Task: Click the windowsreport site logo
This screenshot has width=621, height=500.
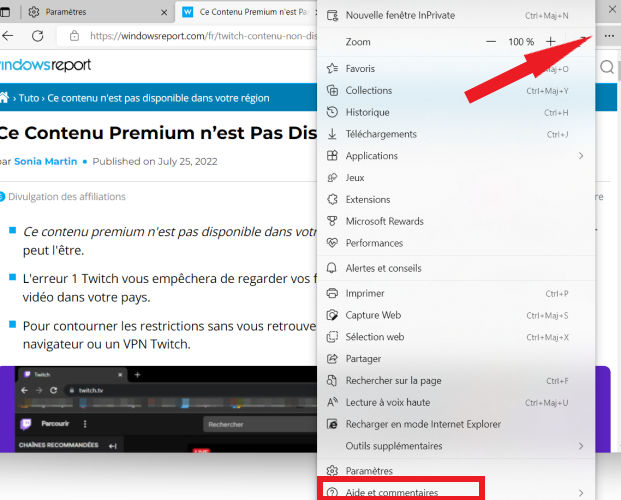Action: pos(45,65)
